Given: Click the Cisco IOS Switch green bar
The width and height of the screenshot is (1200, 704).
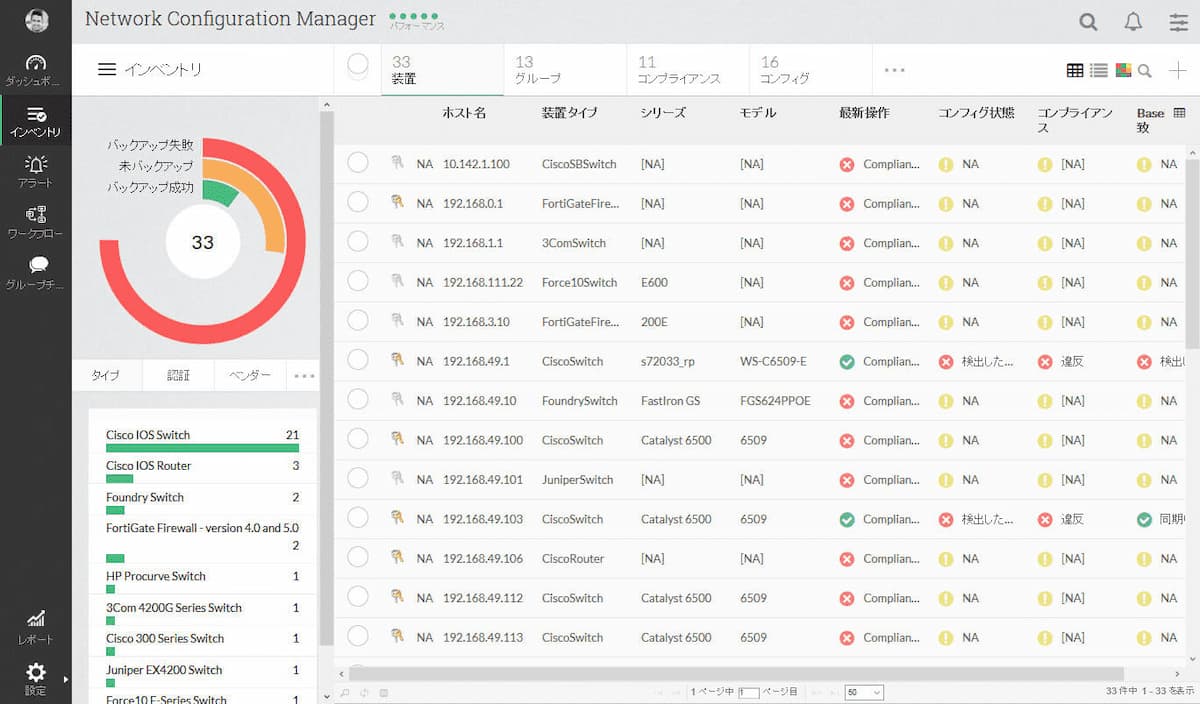Looking at the screenshot, I should click(202, 448).
